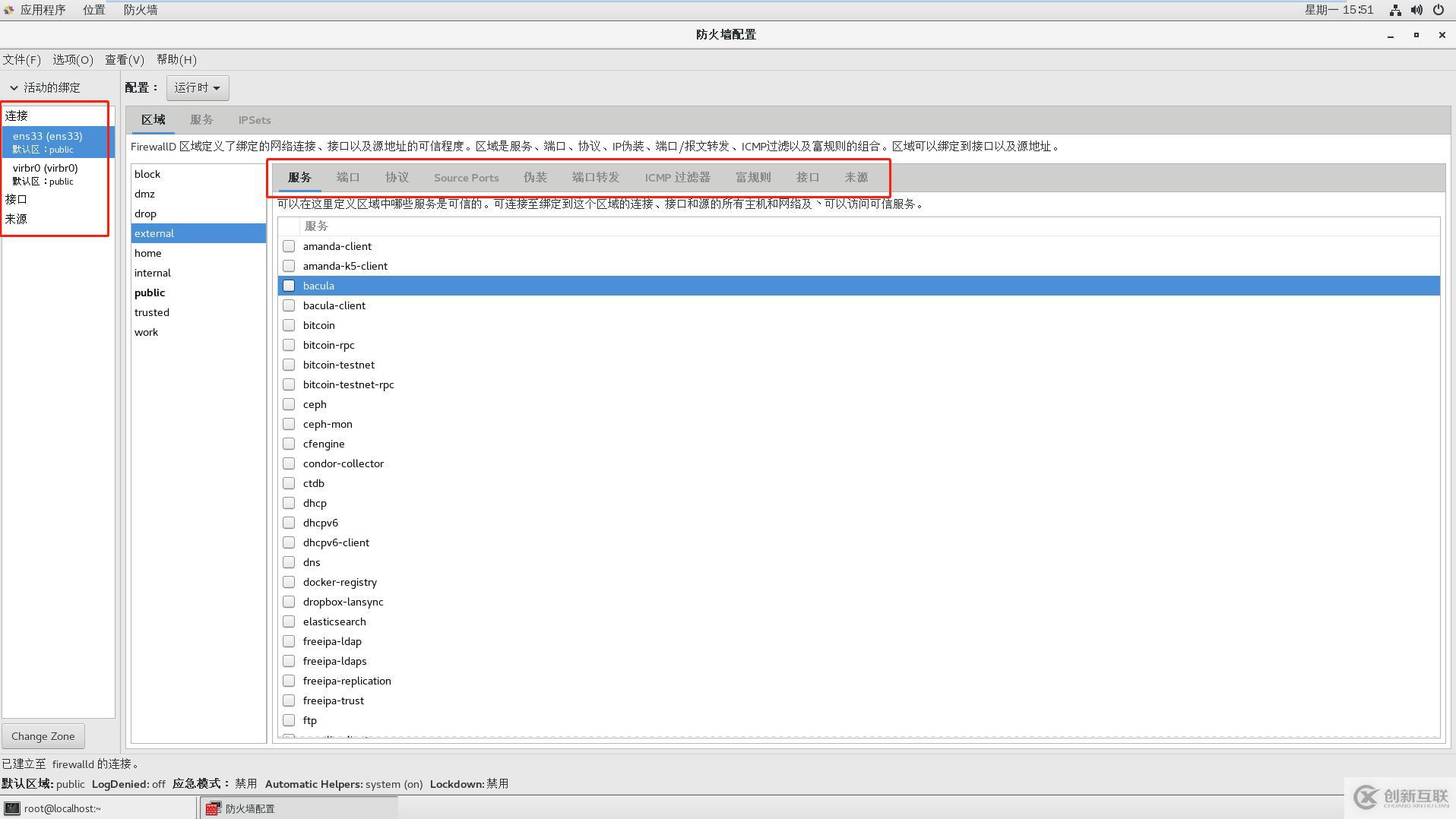The width and height of the screenshot is (1456, 819).
Task: Enable the ftp service checkbox
Action: (289, 719)
